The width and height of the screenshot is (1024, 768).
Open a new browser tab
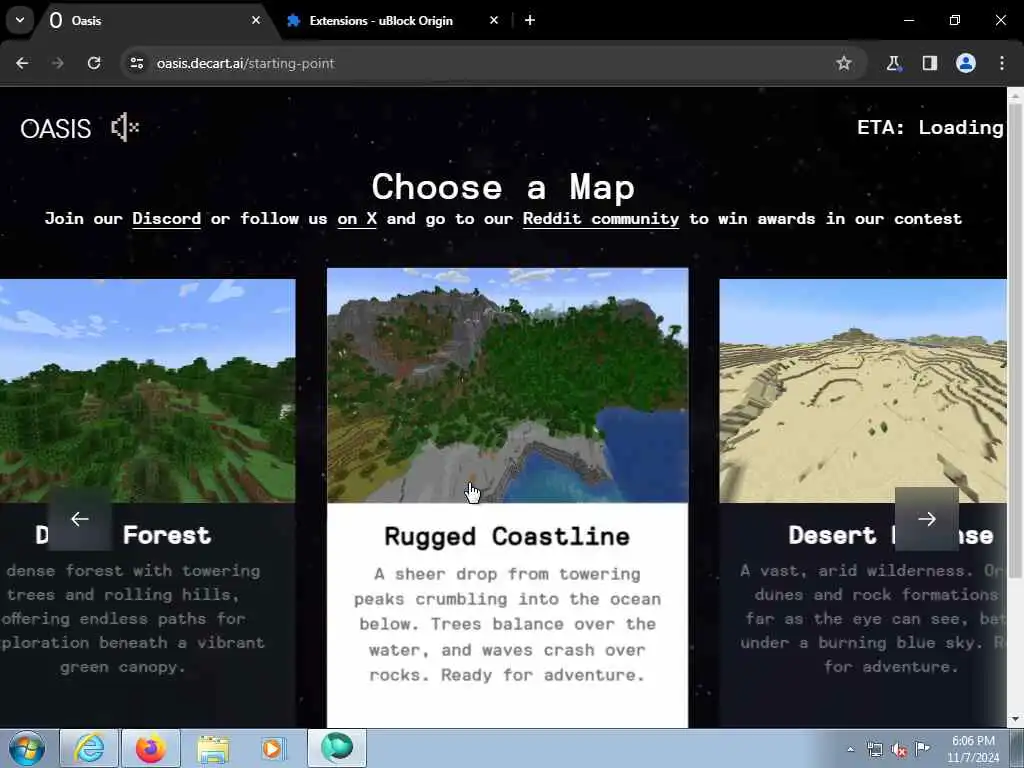530,20
